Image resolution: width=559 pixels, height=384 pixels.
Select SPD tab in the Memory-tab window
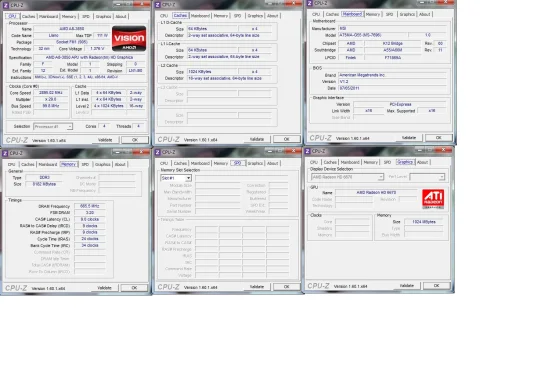(x=85, y=164)
